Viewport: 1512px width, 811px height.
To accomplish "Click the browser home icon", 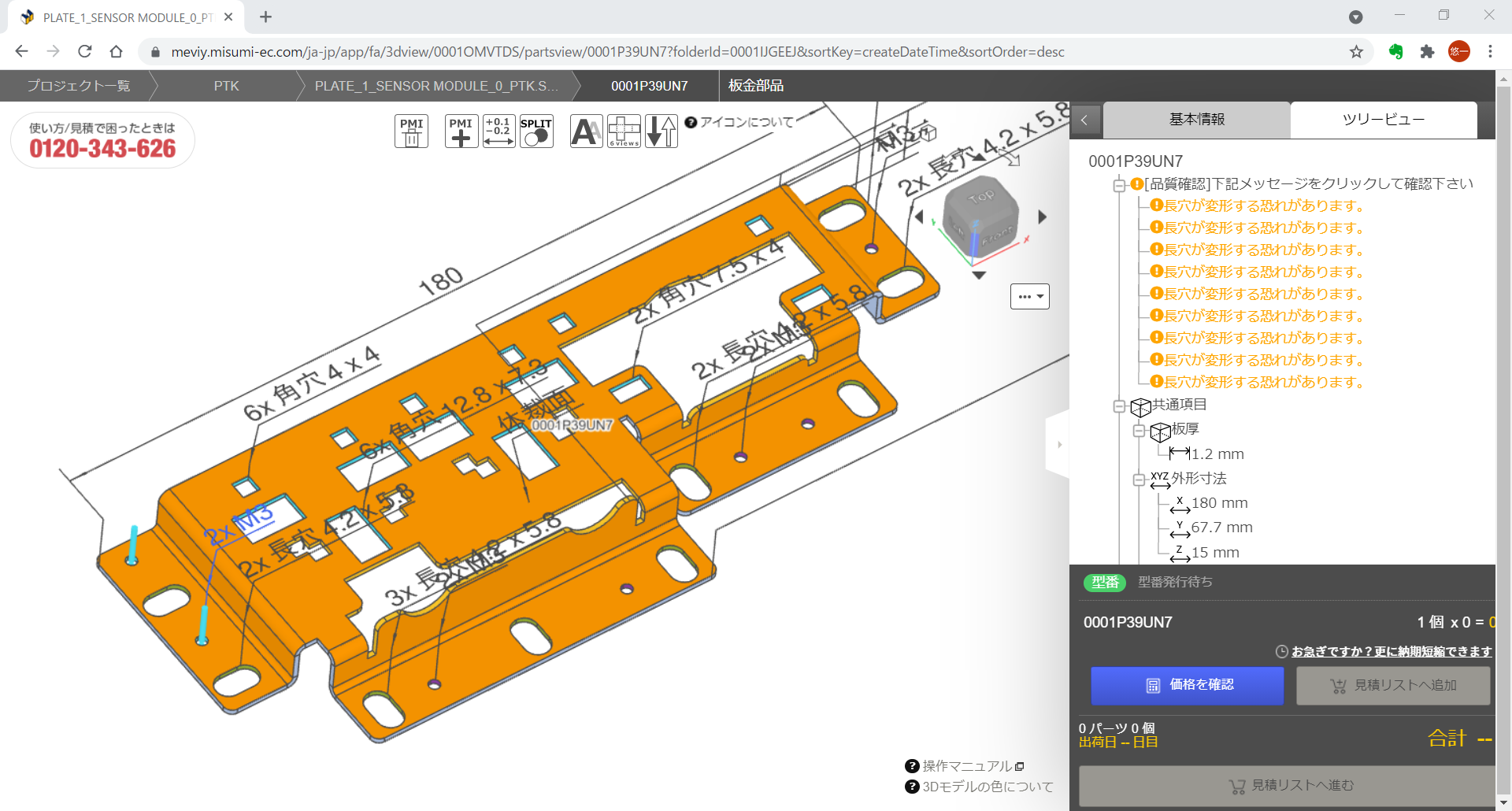I will (x=117, y=52).
